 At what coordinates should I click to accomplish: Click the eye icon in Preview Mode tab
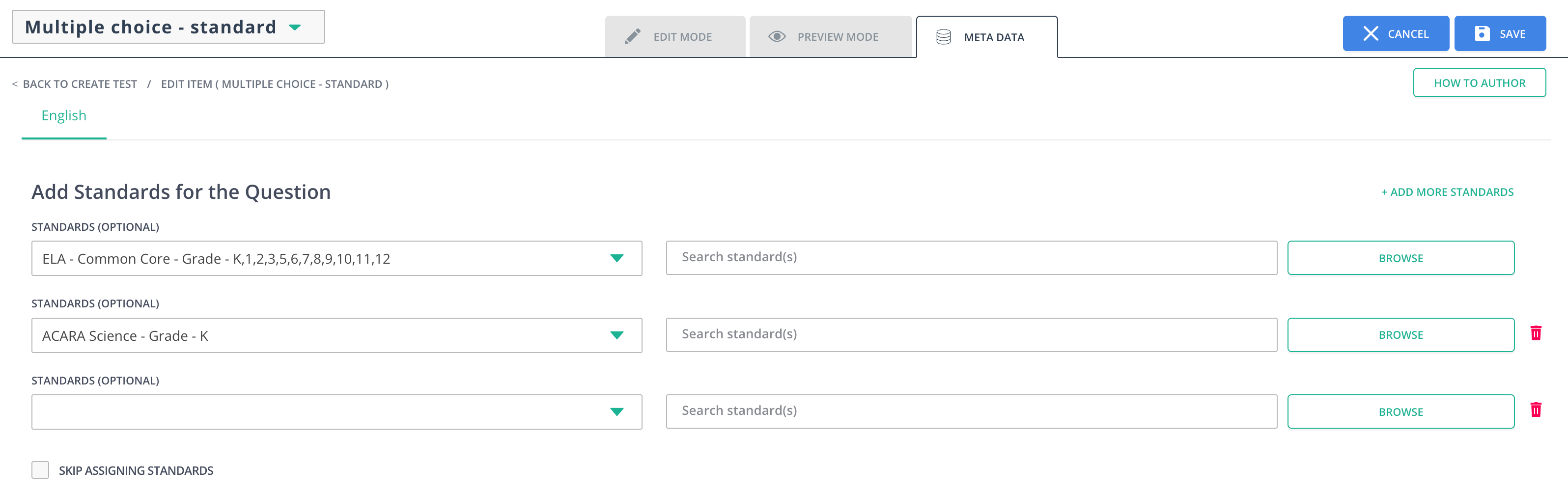[x=777, y=36]
